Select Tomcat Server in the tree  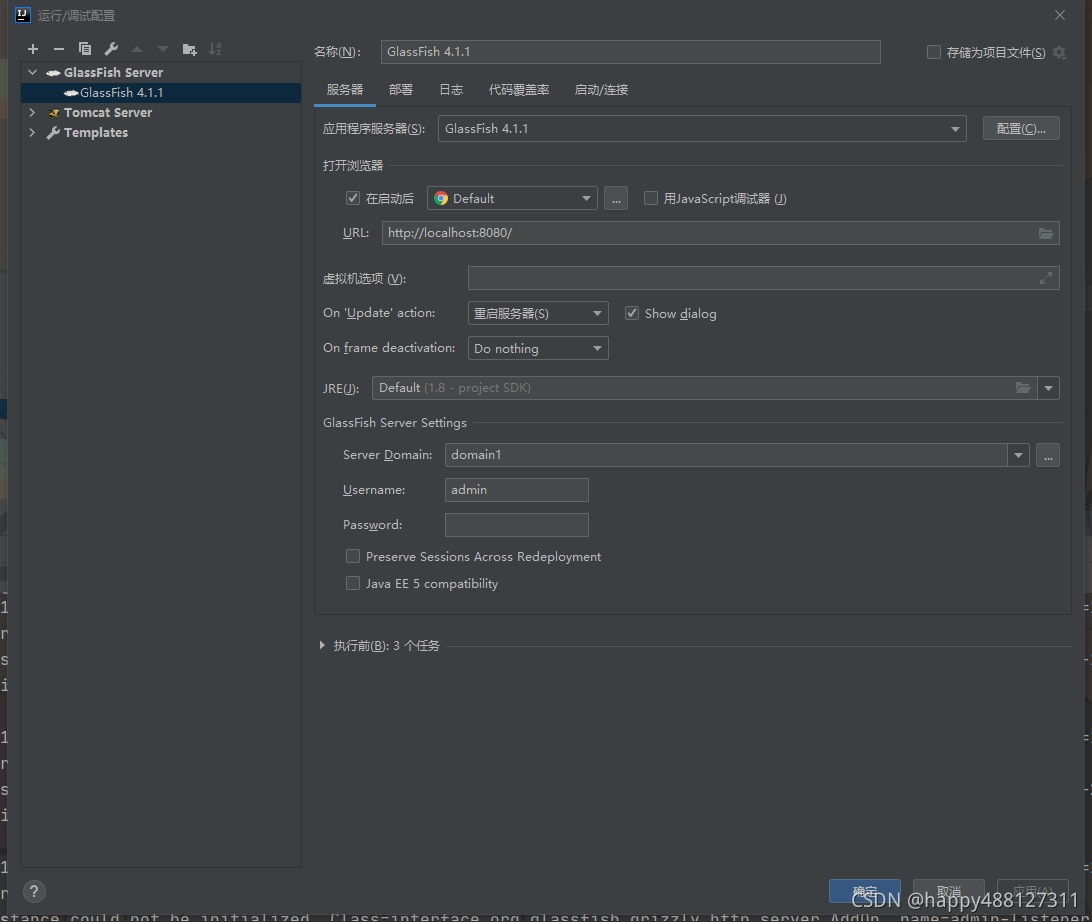coord(108,112)
